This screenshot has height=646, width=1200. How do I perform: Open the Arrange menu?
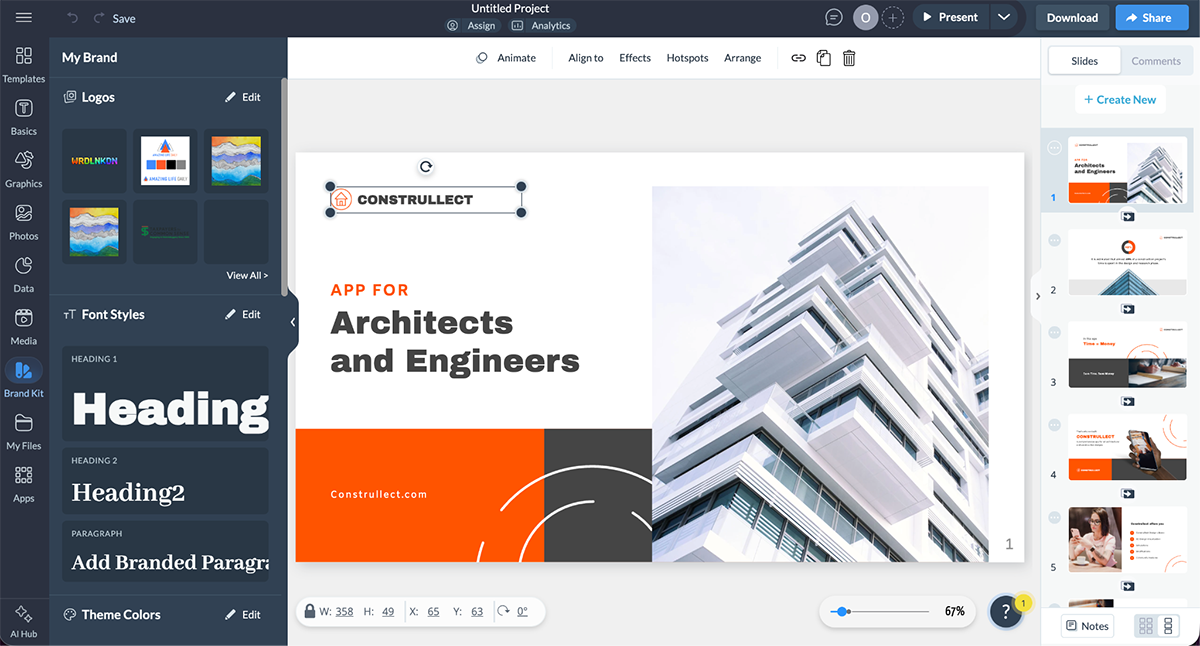(742, 58)
